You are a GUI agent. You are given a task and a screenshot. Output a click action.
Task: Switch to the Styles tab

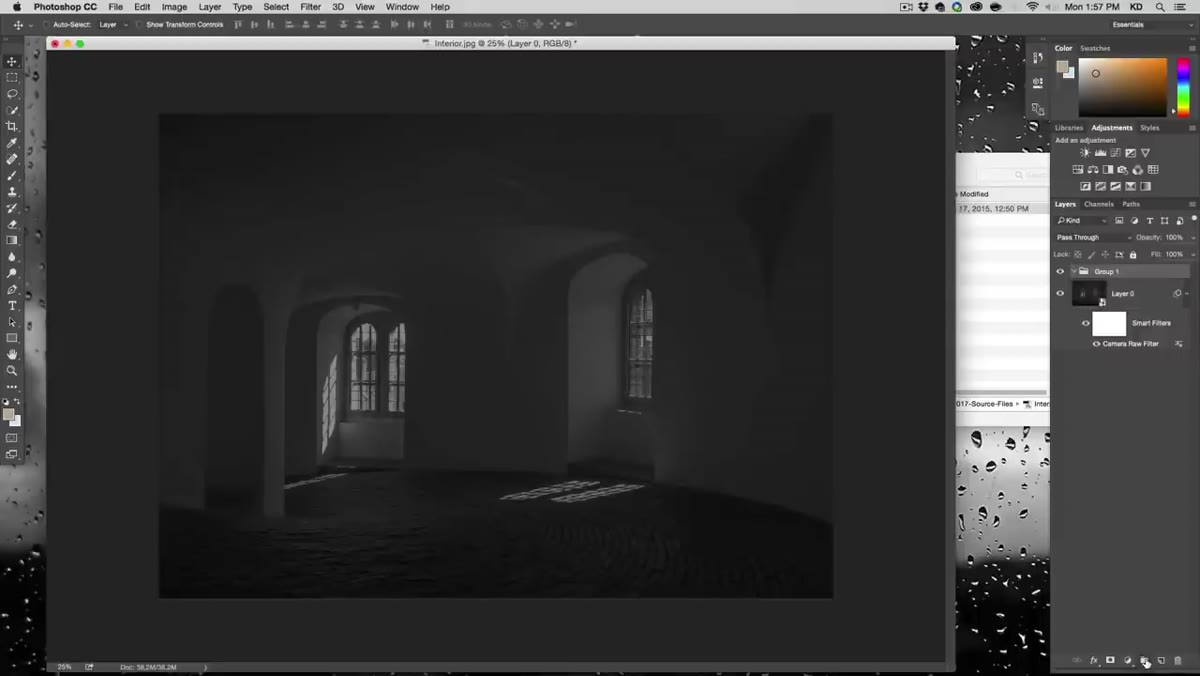[1150, 128]
